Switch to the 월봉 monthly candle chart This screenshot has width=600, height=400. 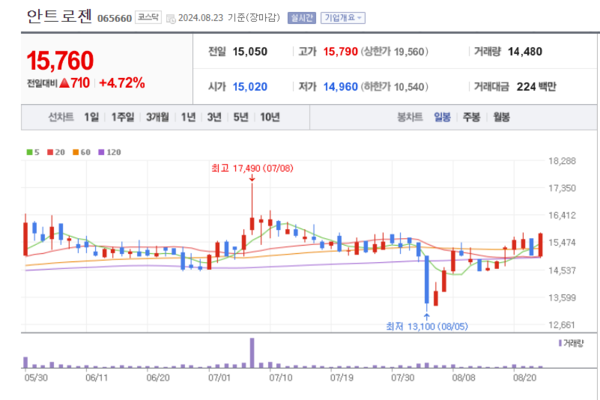(x=501, y=117)
